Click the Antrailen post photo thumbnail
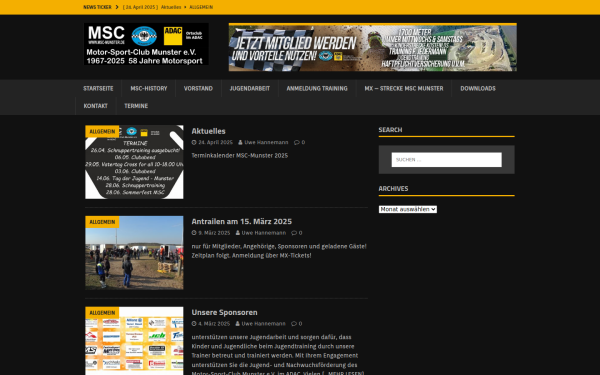The height and width of the screenshot is (375, 600). point(134,253)
